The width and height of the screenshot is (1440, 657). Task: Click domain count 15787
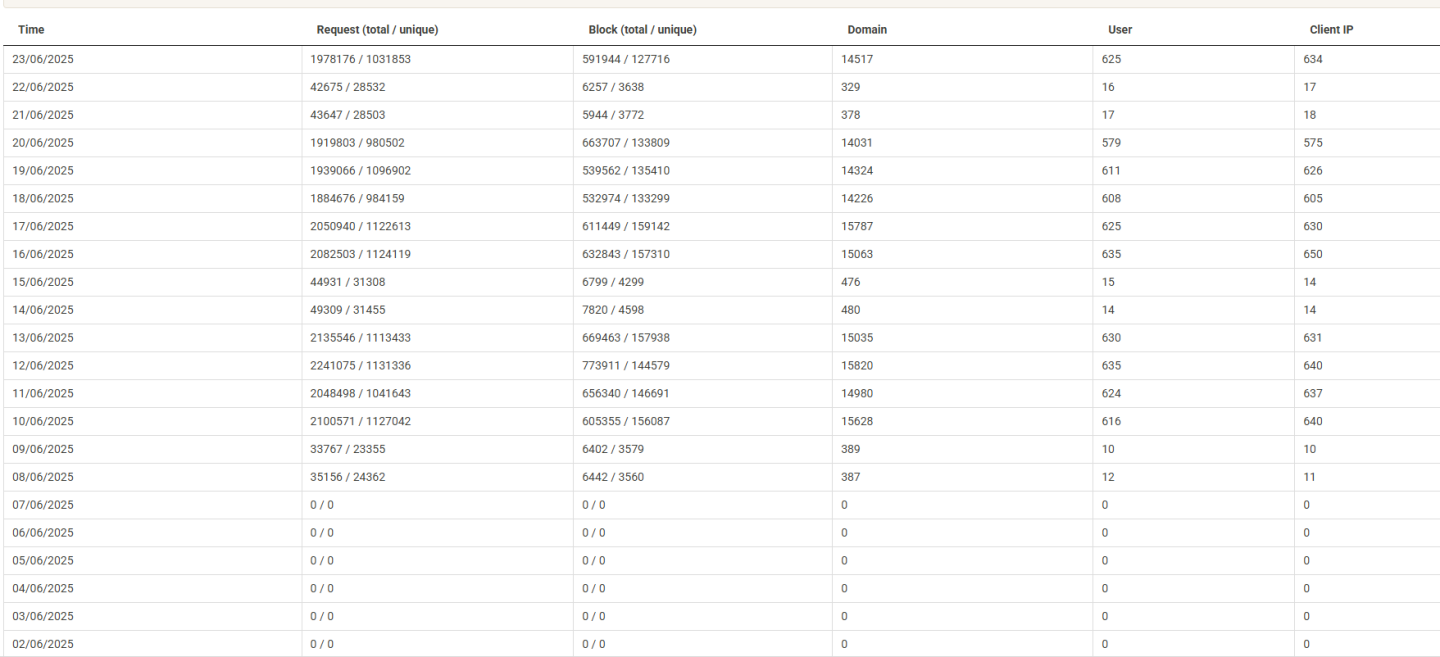pyautogui.click(x=858, y=227)
